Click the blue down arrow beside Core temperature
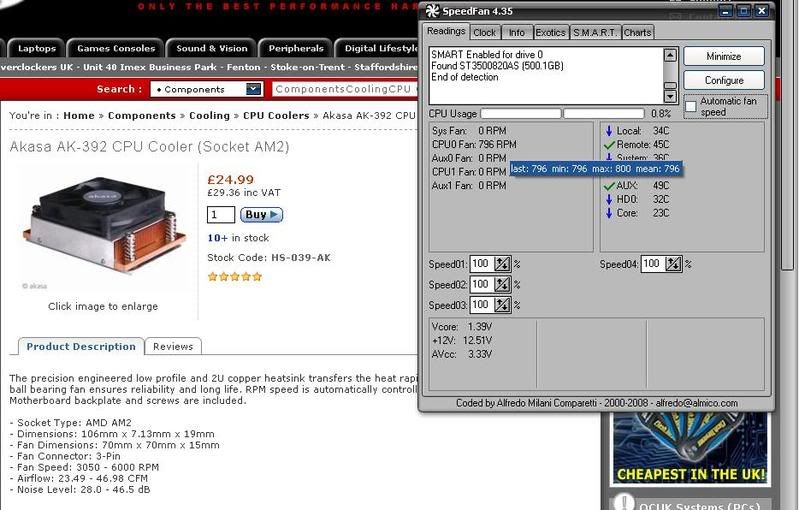This screenshot has height=510, width=799. click(x=608, y=213)
